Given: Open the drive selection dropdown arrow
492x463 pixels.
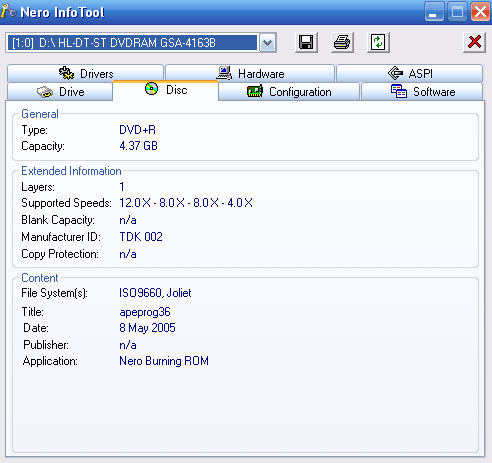Looking at the screenshot, I should point(267,43).
